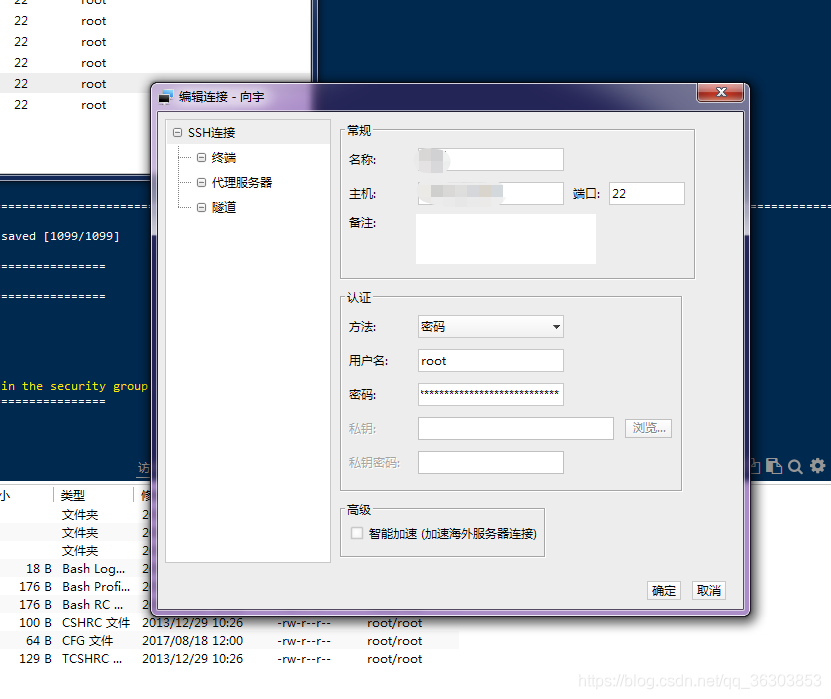Screen dimensions: 831x699
Task: Select the CSHRC 文件 row
Action: coord(229,623)
